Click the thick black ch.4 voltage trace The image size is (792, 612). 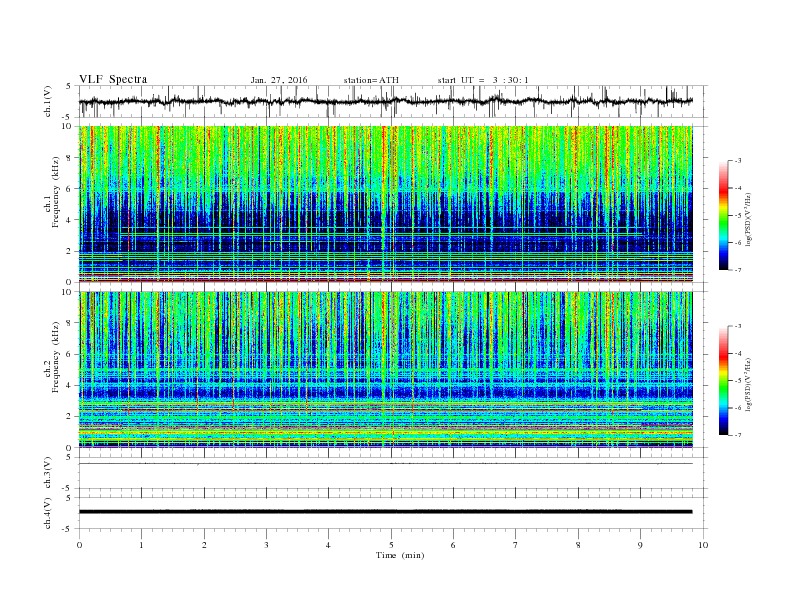click(385, 512)
